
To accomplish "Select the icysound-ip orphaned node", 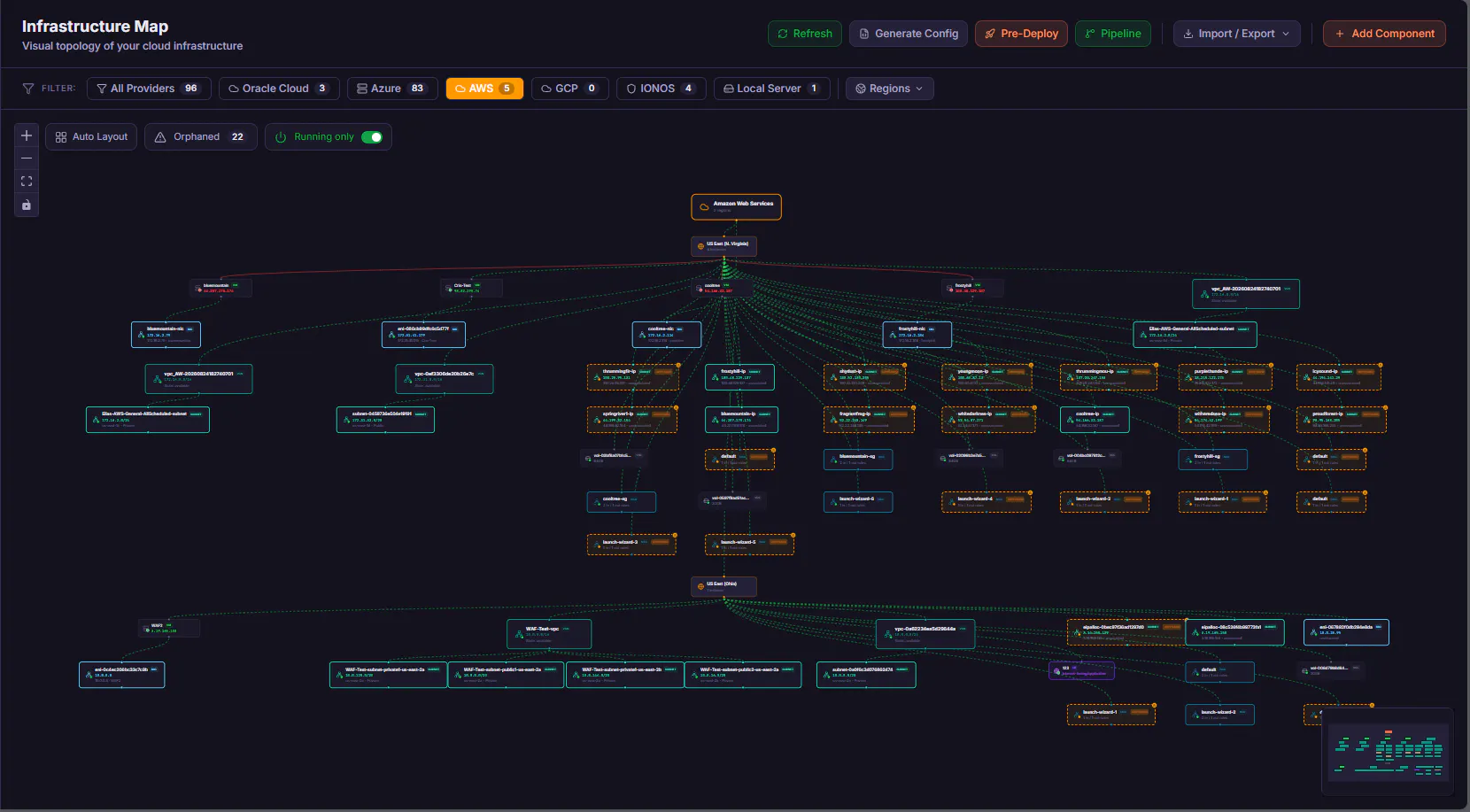I will [x=1338, y=377].
